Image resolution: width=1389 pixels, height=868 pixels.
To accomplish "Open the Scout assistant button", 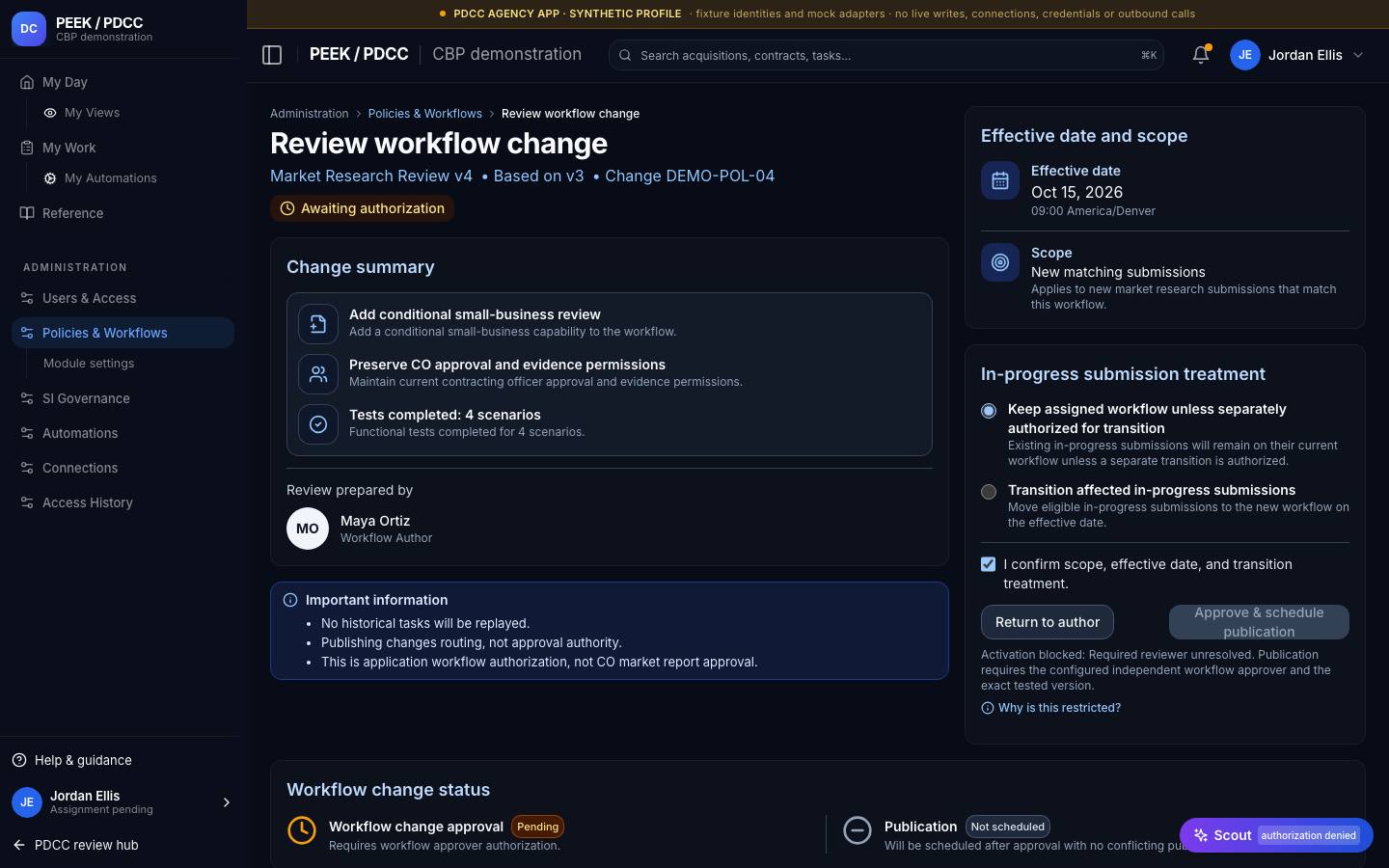I will tap(1276, 835).
